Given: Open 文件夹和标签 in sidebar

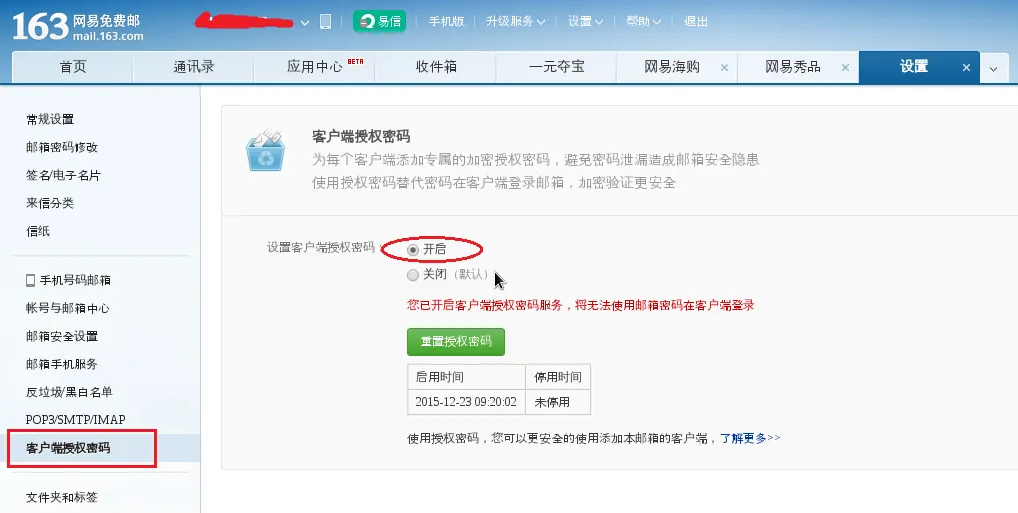Looking at the screenshot, I should coord(62,497).
